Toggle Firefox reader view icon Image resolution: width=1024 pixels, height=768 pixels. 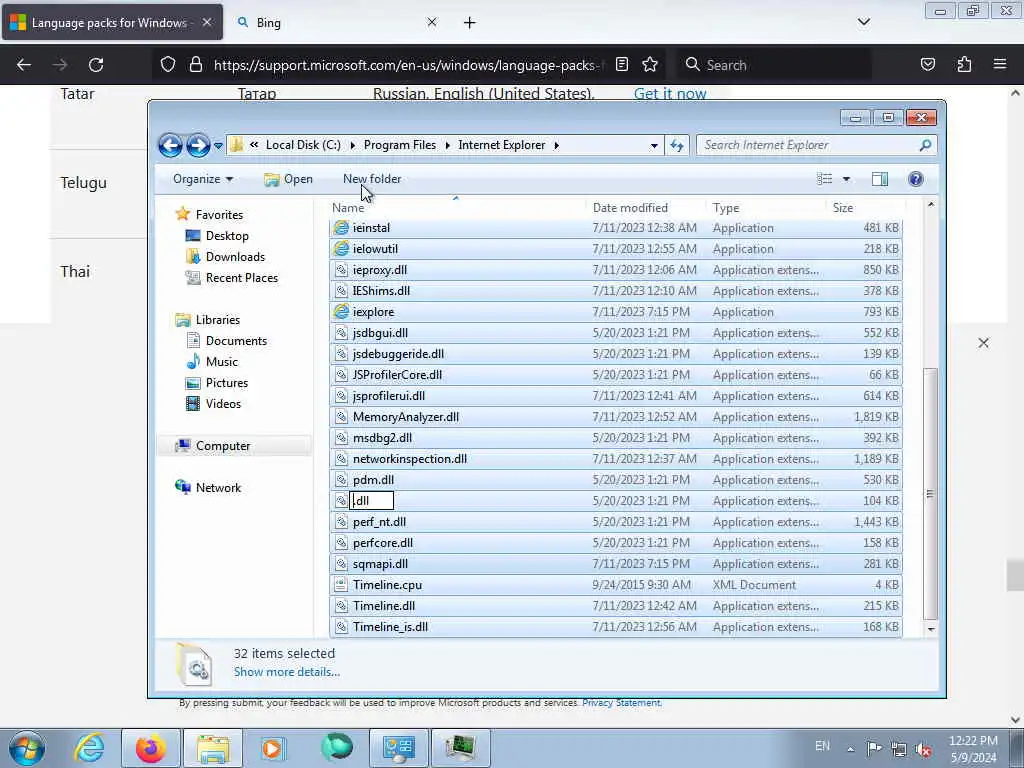pos(622,65)
